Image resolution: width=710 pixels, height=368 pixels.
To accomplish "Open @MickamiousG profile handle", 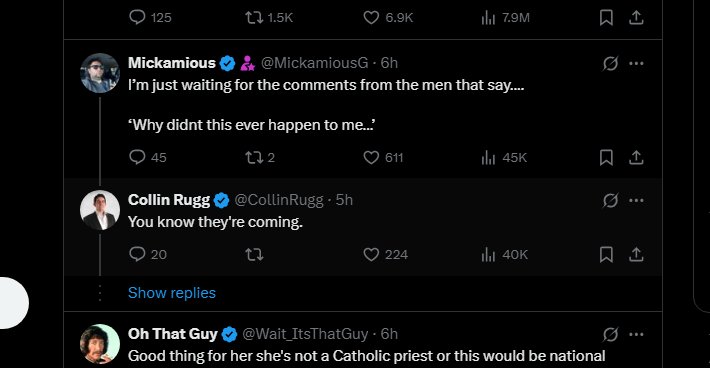I will pos(314,63).
